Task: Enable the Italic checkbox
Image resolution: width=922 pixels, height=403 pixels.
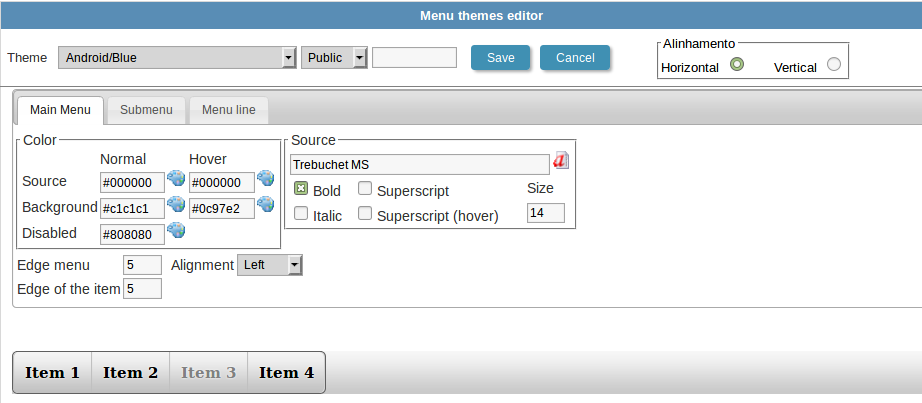Action: click(301, 214)
